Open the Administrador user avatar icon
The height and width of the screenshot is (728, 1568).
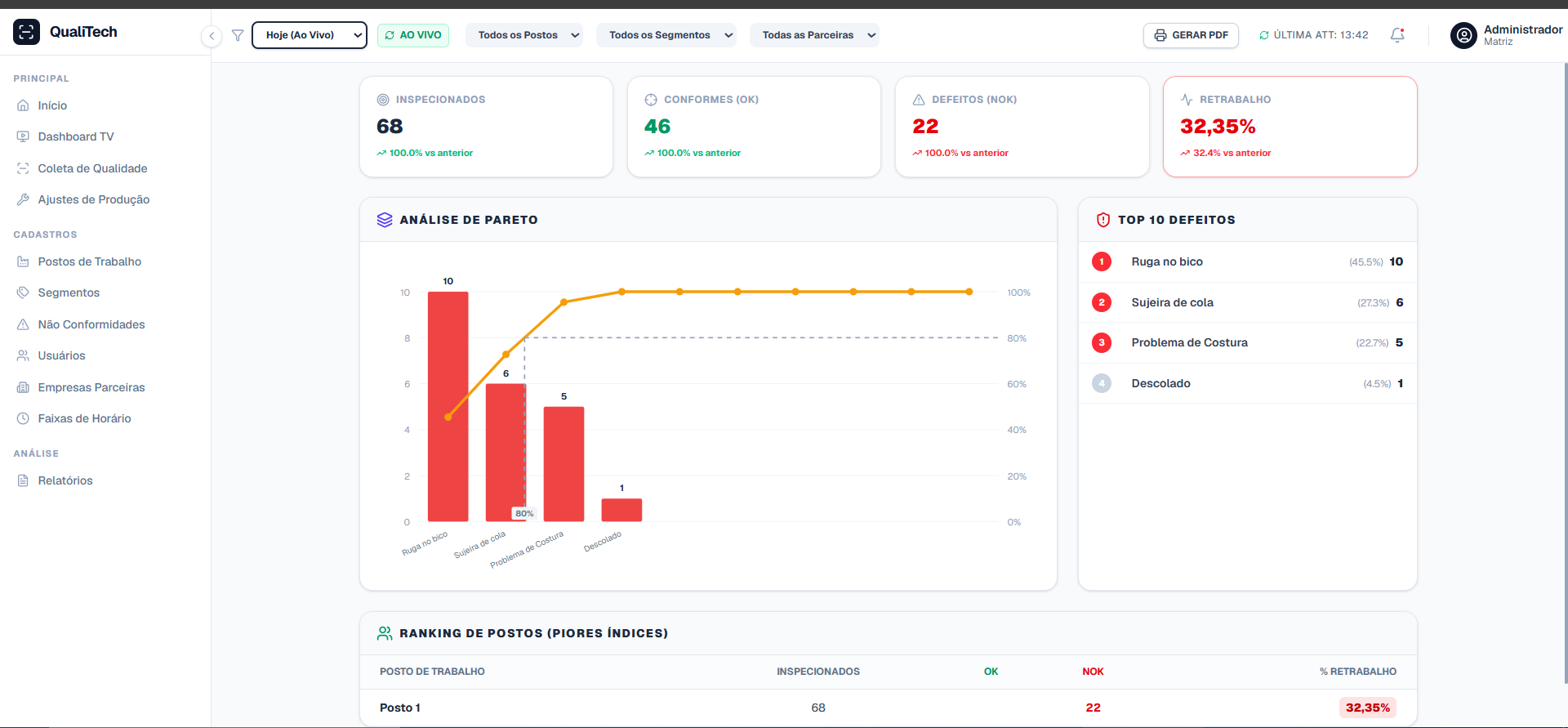point(1463,35)
